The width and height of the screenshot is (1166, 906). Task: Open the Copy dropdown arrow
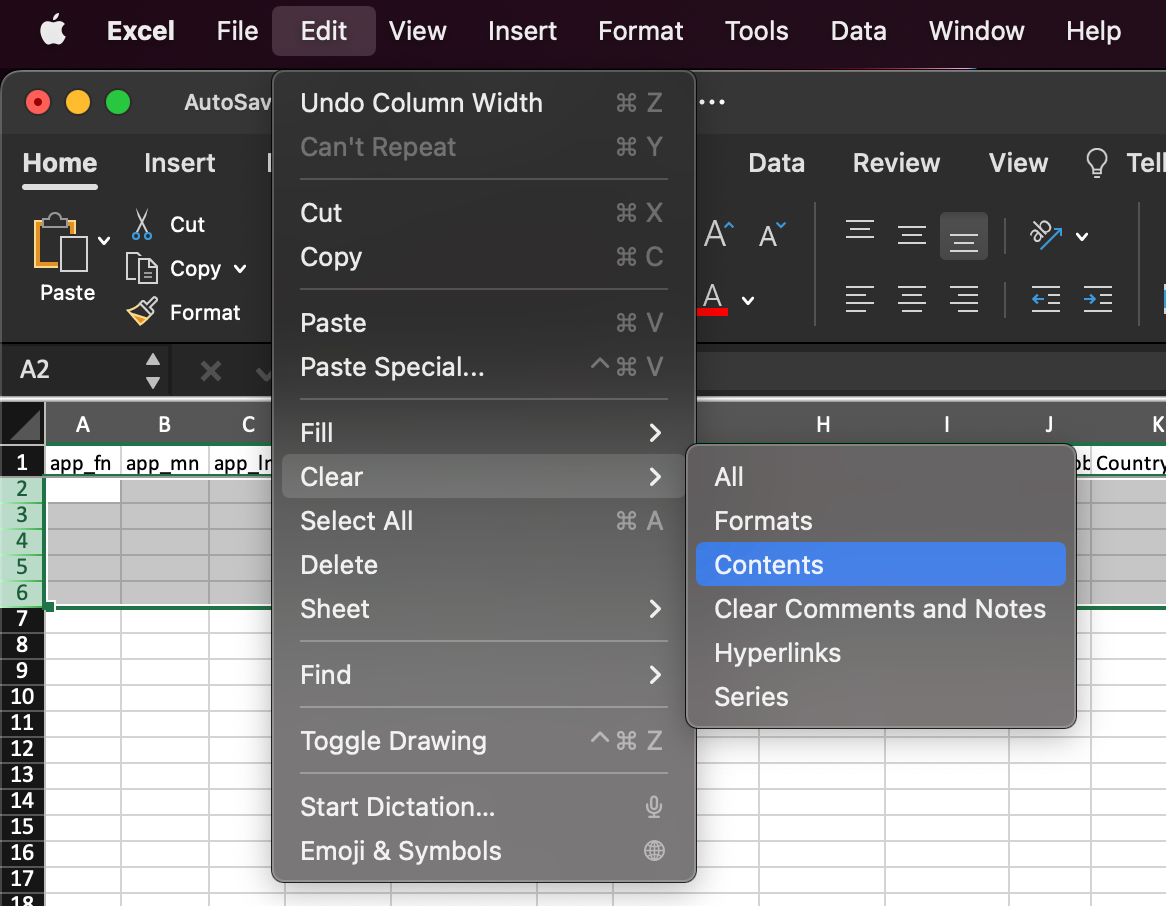[240, 269]
